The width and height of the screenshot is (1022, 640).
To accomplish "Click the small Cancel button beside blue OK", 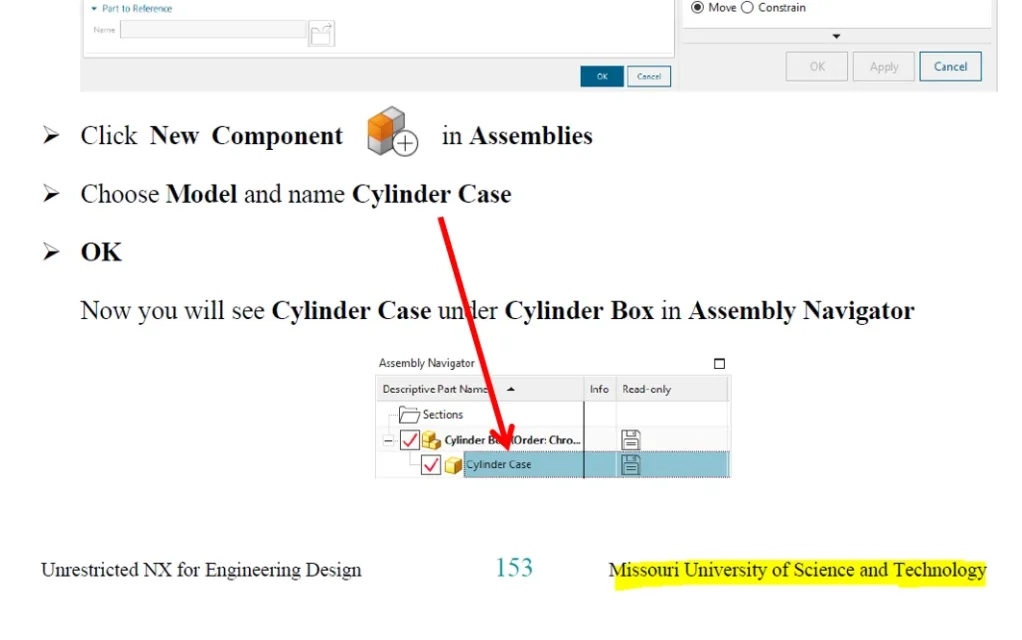I will (x=649, y=76).
